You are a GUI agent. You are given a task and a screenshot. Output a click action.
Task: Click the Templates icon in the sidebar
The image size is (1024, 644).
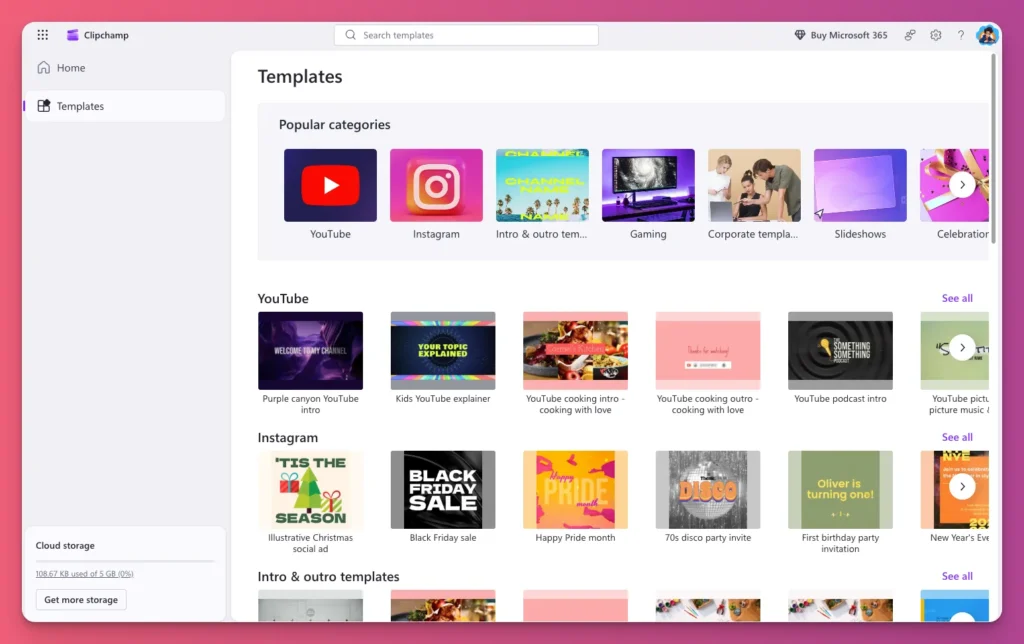42,105
